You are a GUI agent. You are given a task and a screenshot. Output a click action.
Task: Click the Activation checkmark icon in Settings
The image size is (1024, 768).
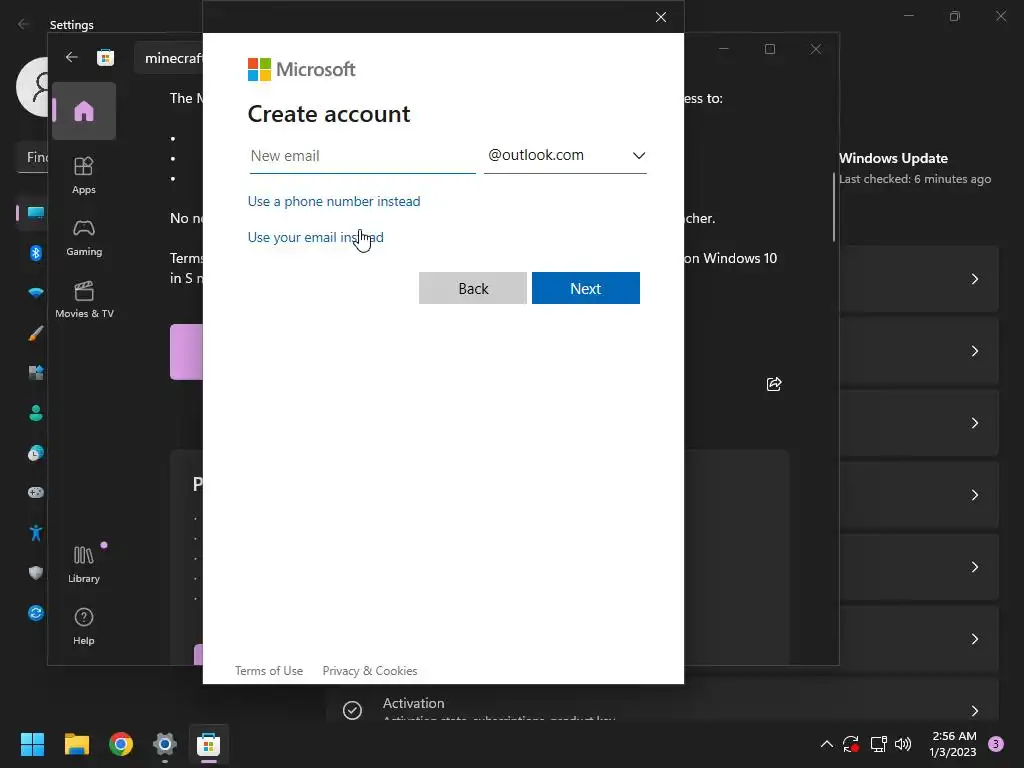click(352, 710)
